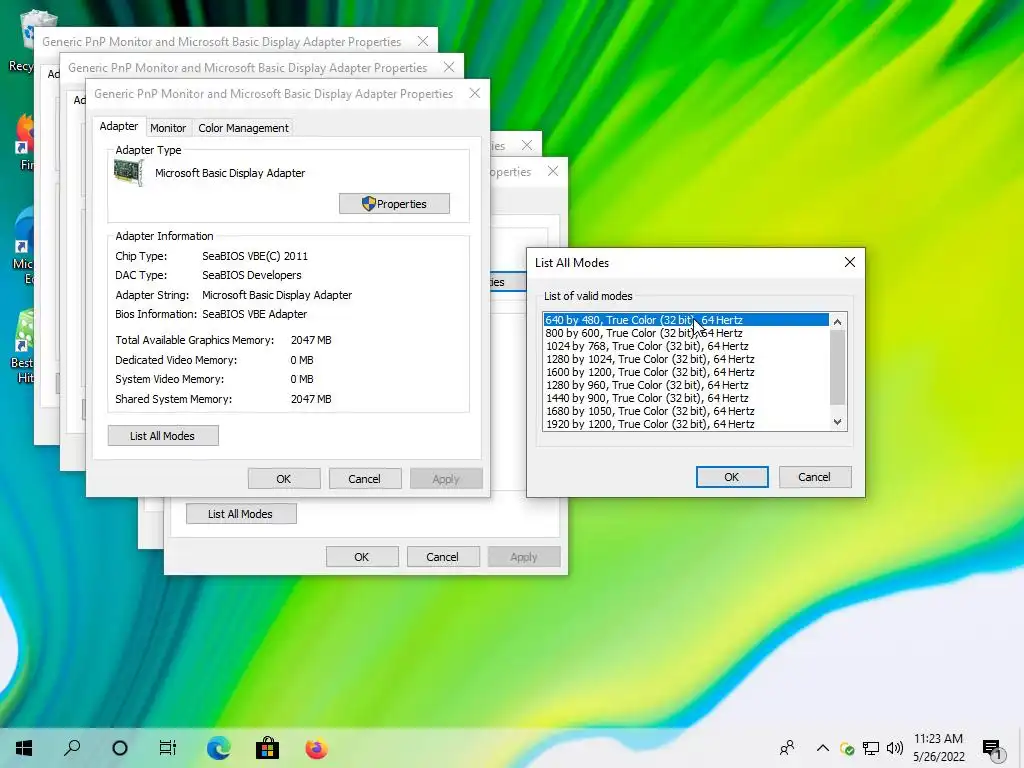Viewport: 1024px width, 768px height.
Task: Close the window behind List All Modes
Action: [553, 171]
